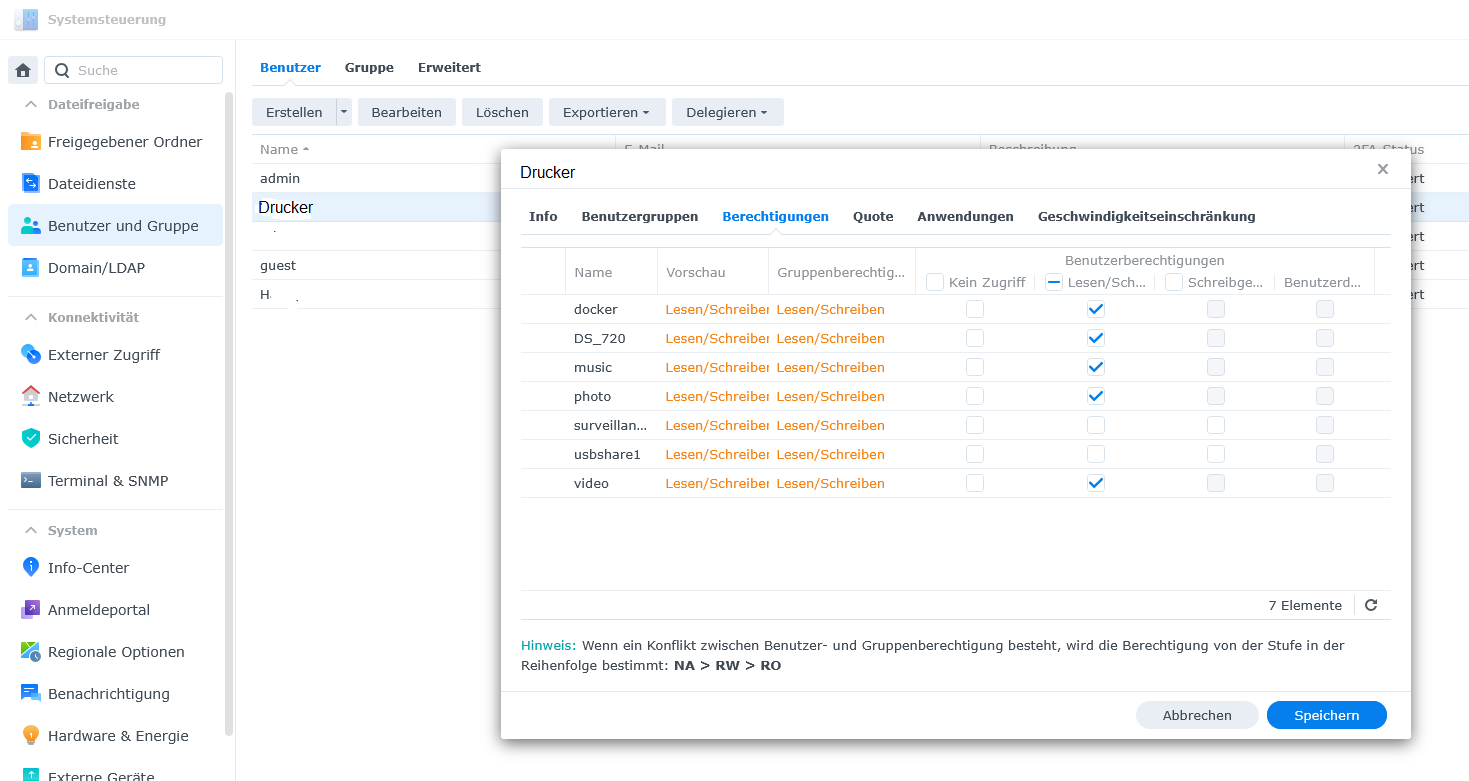Save changes with the Speichern button
The image size is (1469, 781).
click(1326, 715)
